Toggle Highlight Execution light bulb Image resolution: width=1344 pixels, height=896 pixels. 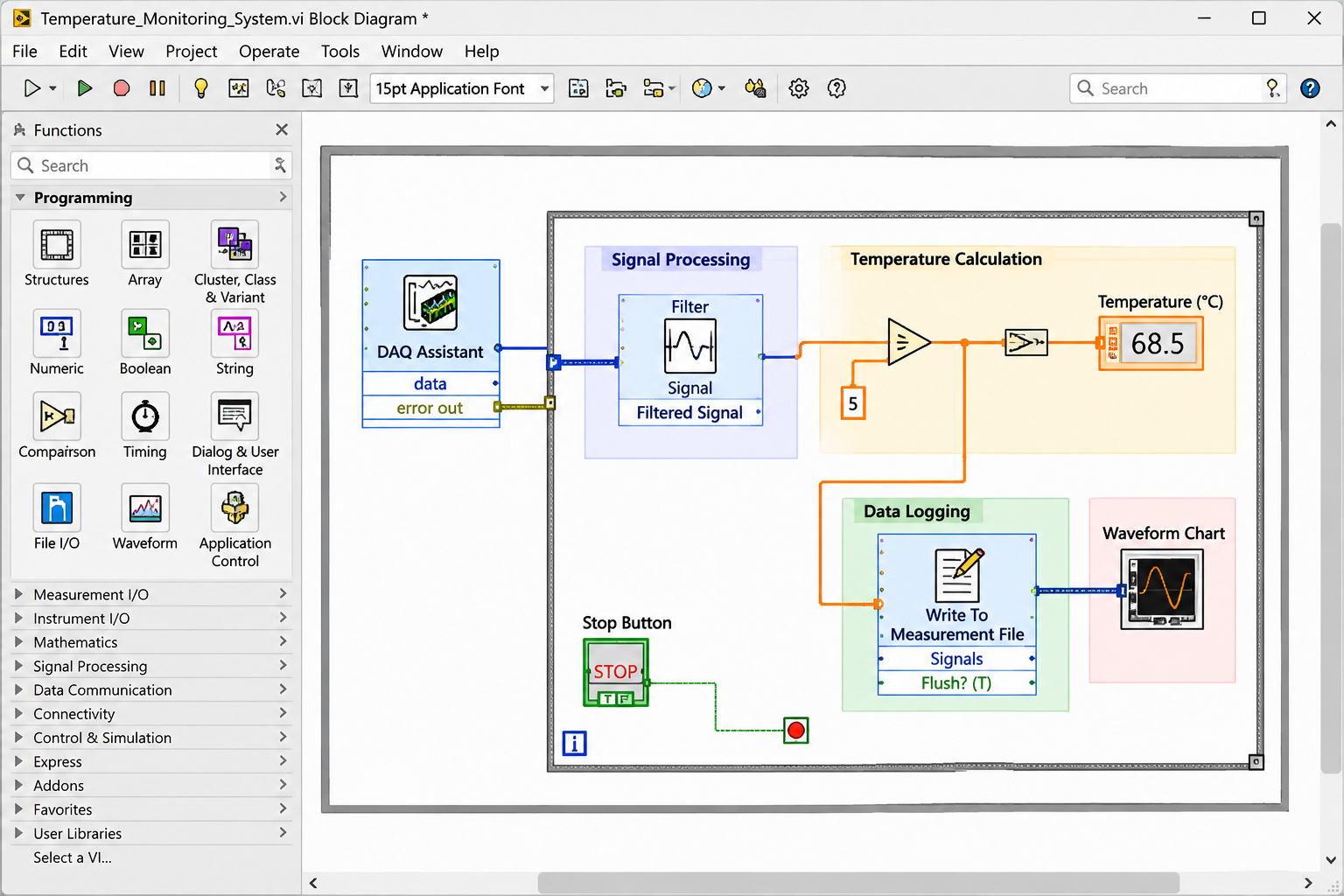[201, 88]
